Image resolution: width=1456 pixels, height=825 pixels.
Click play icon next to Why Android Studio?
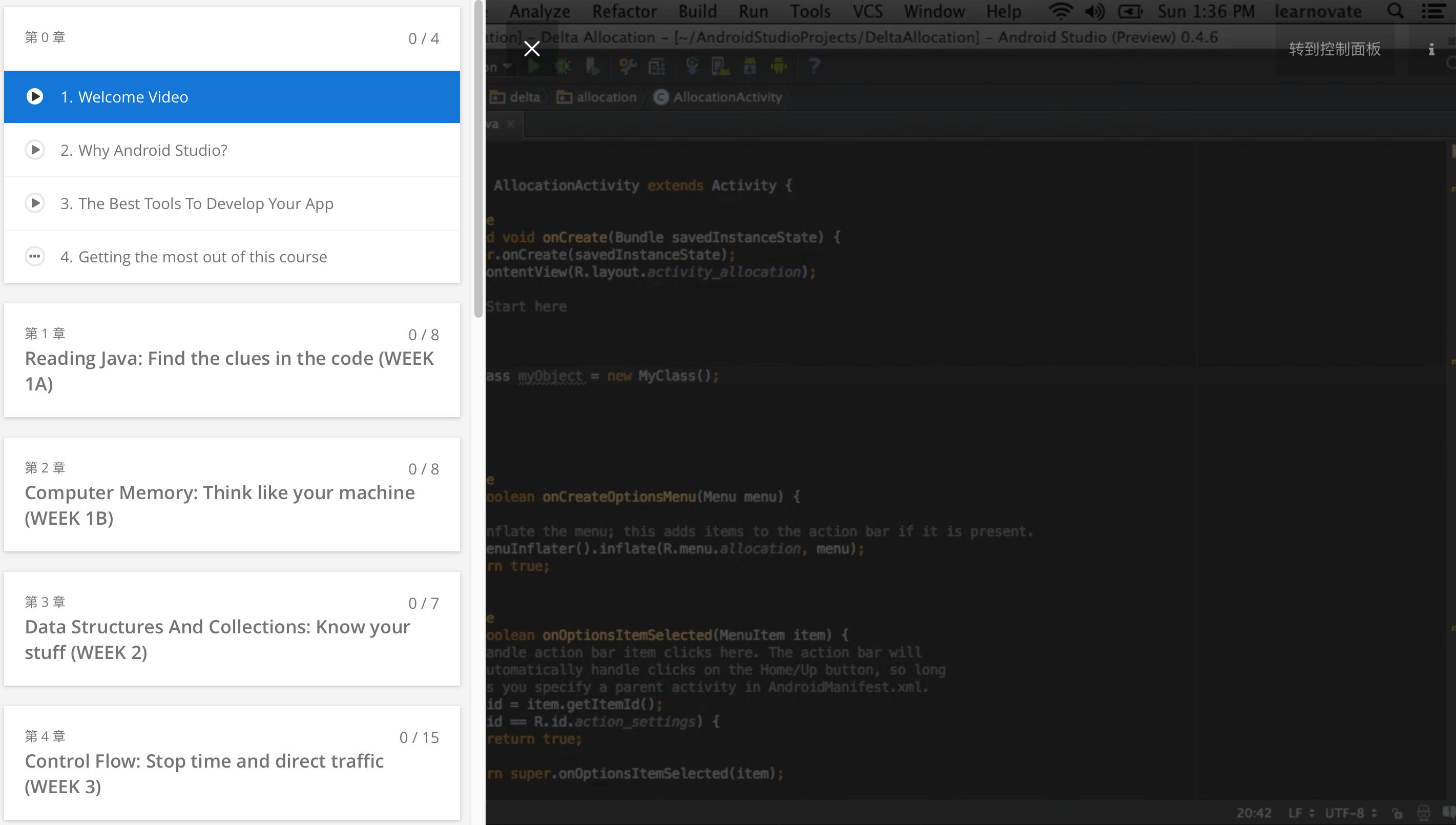[x=34, y=150]
